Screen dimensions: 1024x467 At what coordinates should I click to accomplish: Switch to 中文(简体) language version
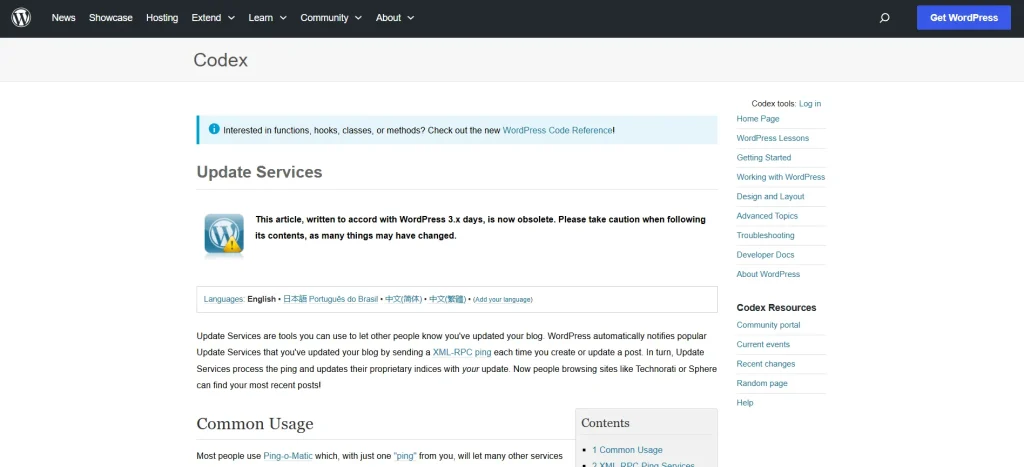click(404, 300)
